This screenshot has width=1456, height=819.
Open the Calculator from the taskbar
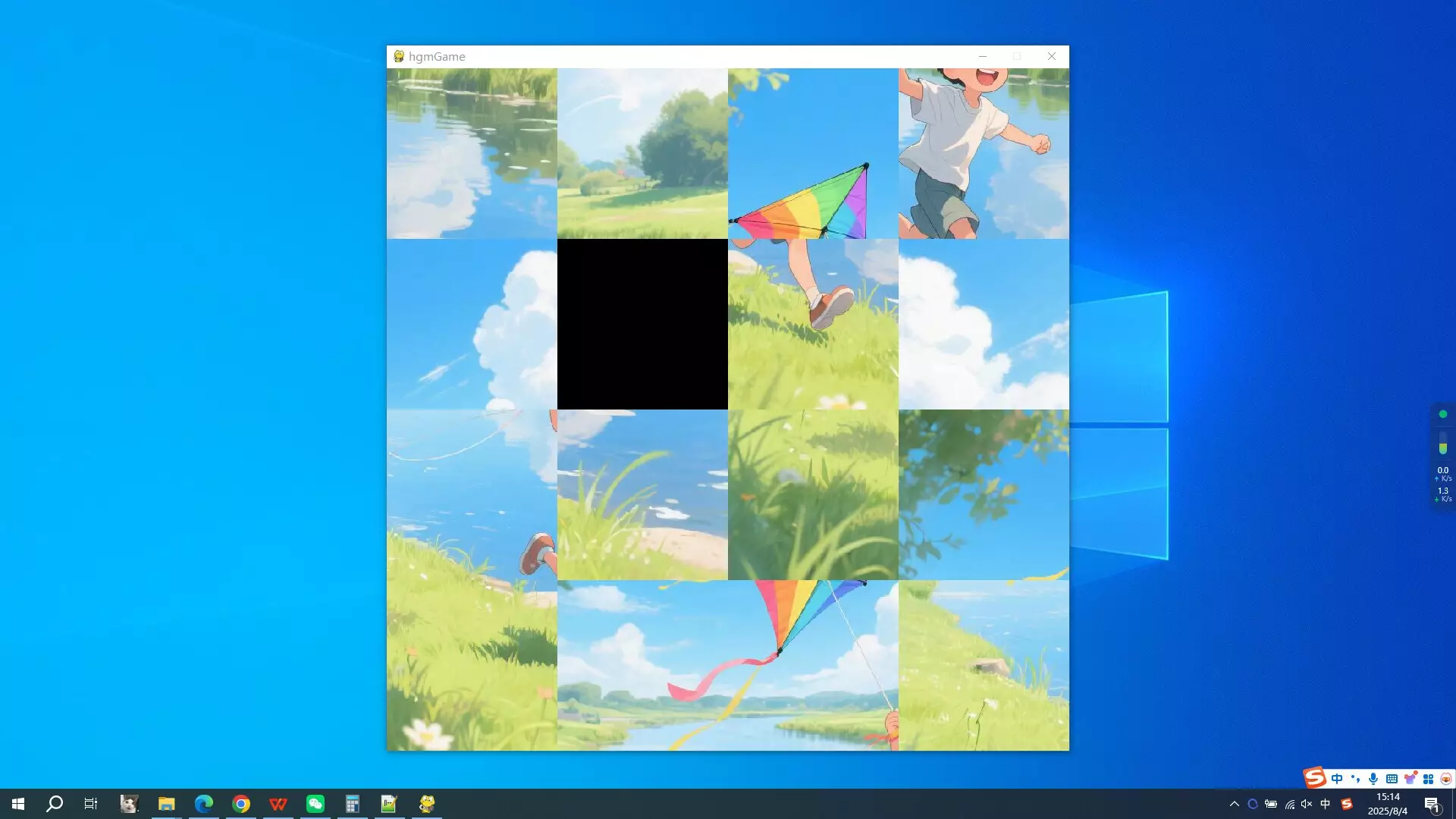(x=353, y=803)
